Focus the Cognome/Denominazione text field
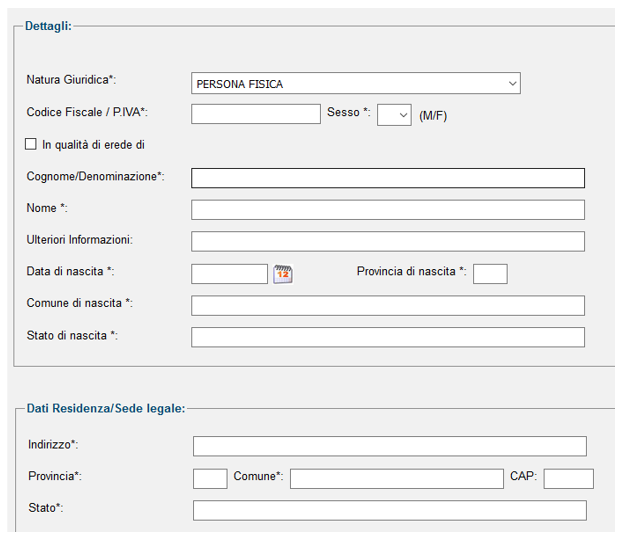The image size is (621, 538). click(x=388, y=178)
